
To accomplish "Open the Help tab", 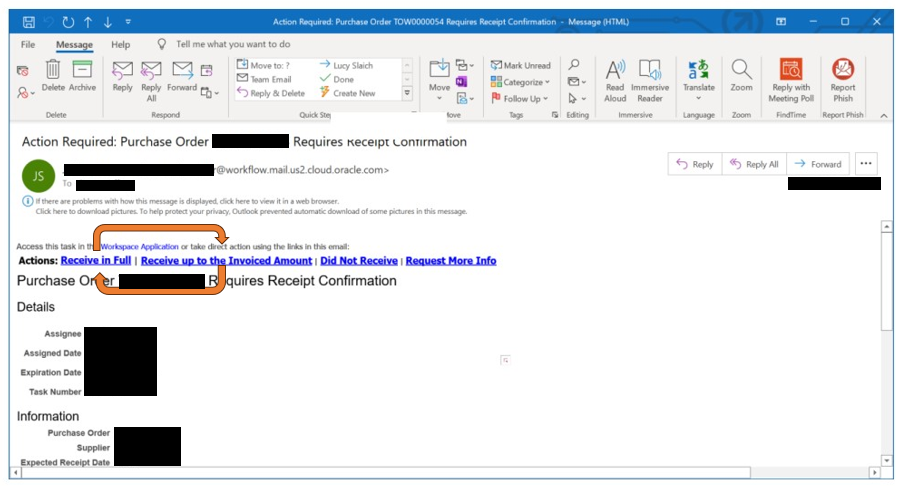I will click(120, 44).
